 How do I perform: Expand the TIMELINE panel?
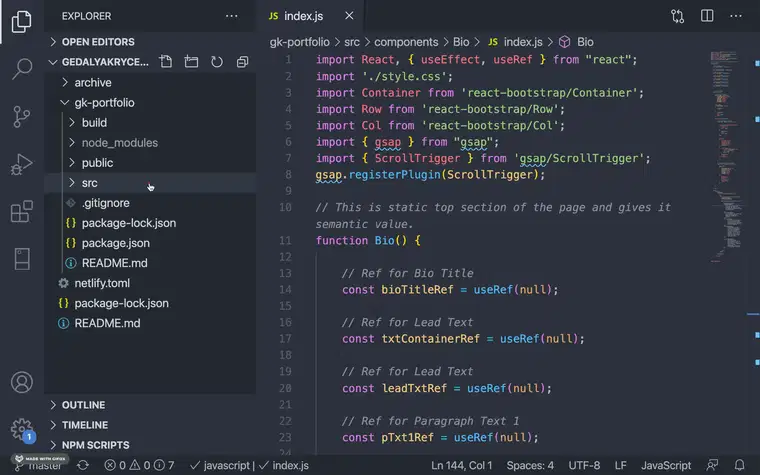pos(150,425)
